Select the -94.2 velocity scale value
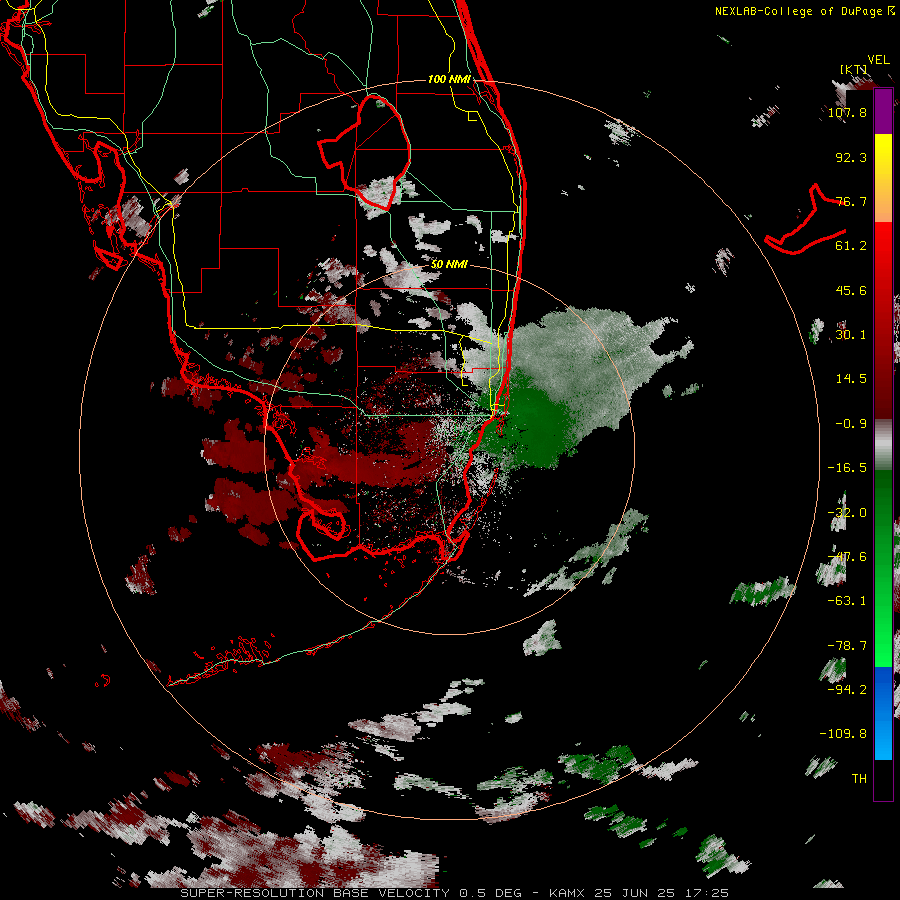The height and width of the screenshot is (900, 900). (x=847, y=690)
